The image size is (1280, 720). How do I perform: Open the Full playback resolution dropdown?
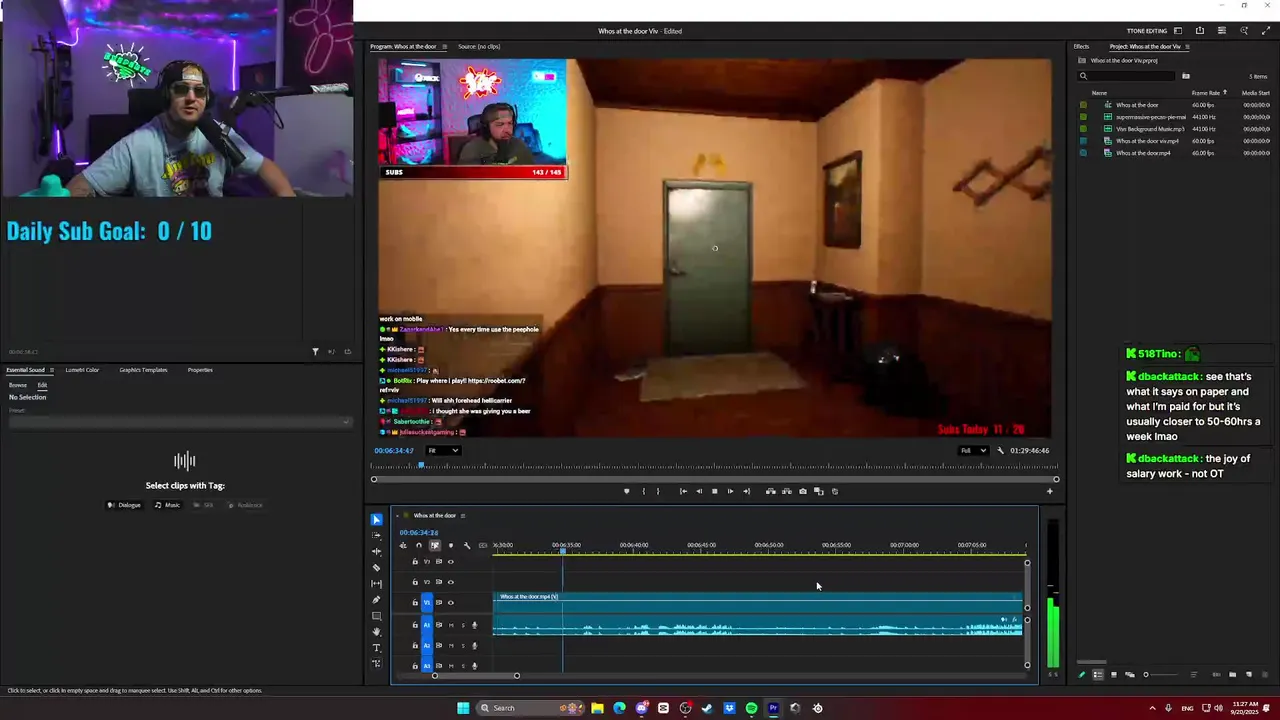coord(973,450)
